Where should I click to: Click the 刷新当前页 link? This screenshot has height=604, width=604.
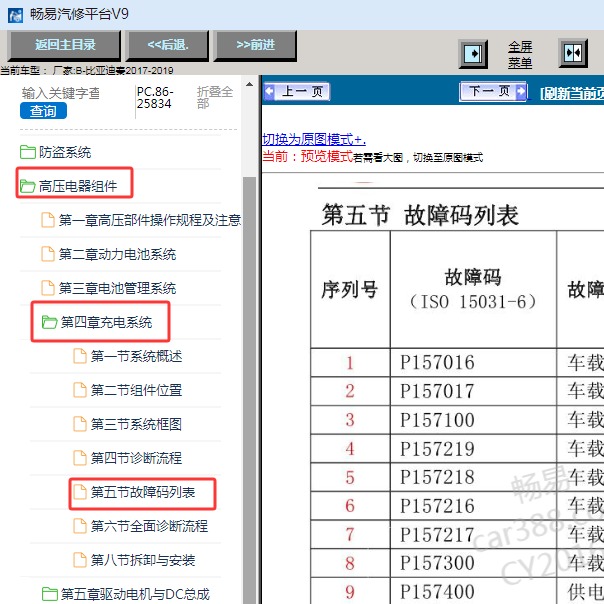click(572, 94)
